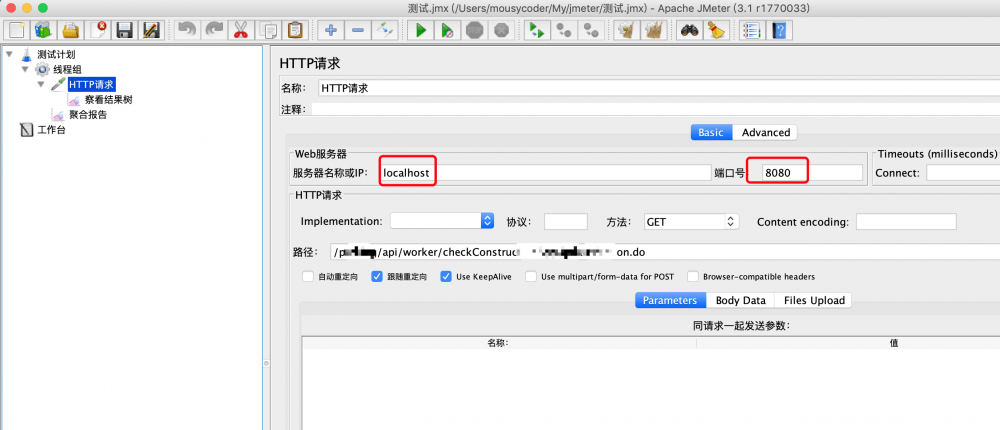Enable Use multipart/form-data for POST
The height and width of the screenshot is (430, 1000).
(x=531, y=277)
